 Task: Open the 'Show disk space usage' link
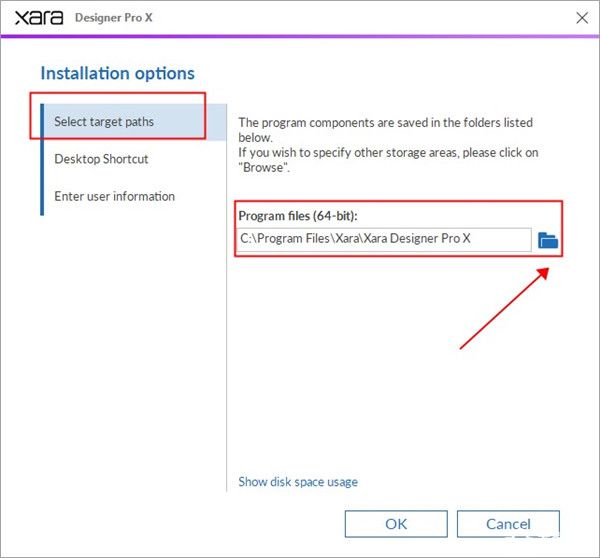298,482
